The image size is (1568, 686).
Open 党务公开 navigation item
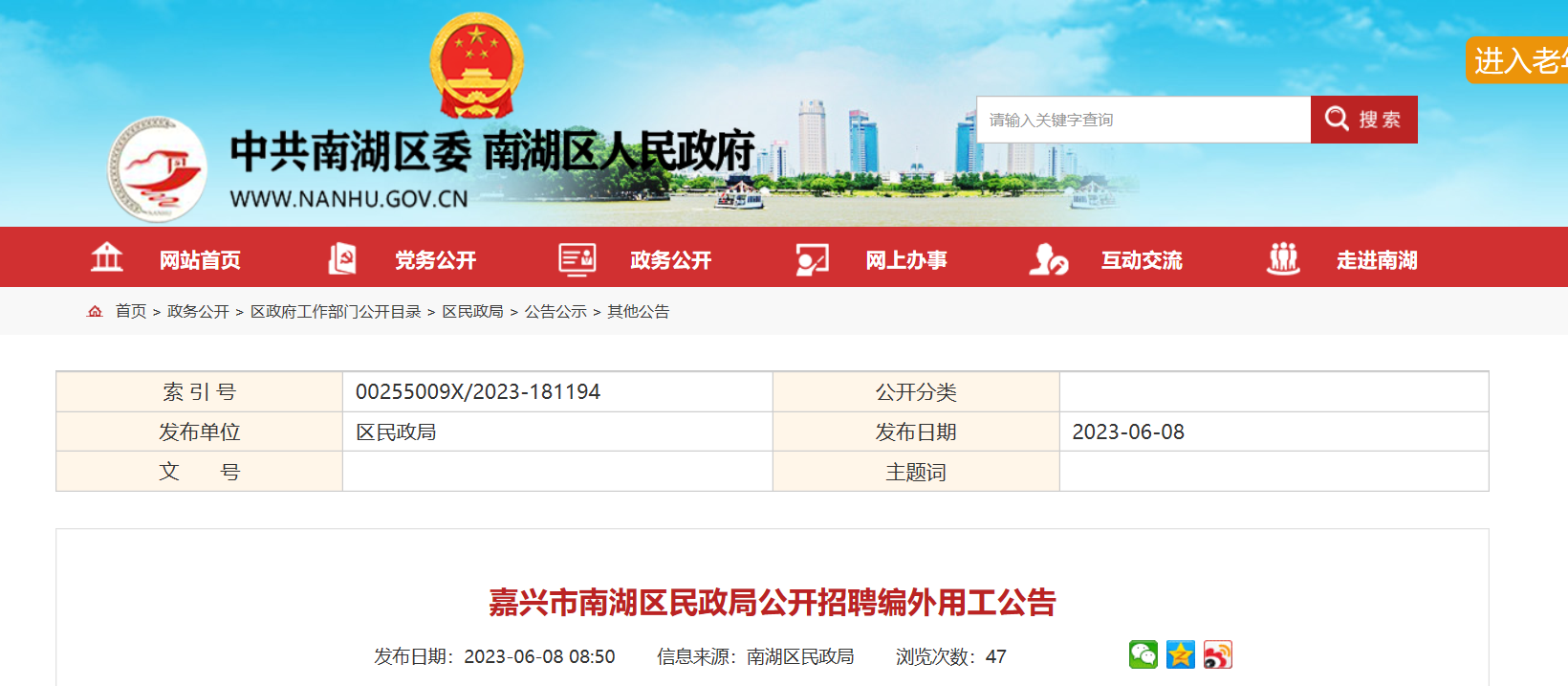pyautogui.click(x=435, y=260)
